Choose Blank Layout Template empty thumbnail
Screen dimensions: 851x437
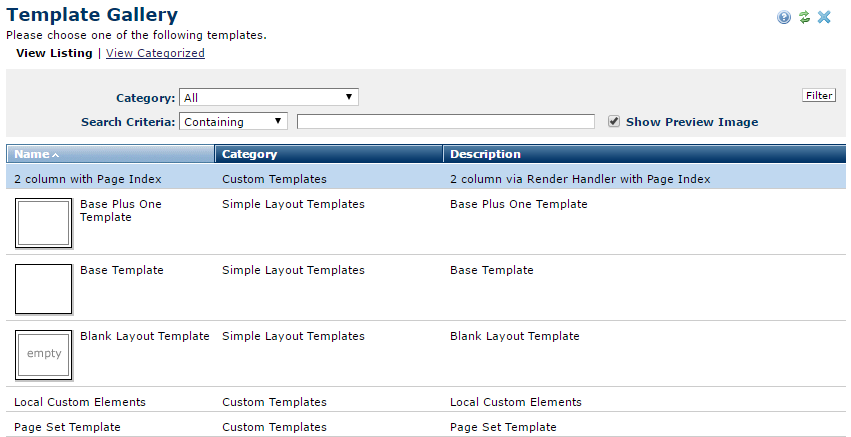[x=43, y=354]
